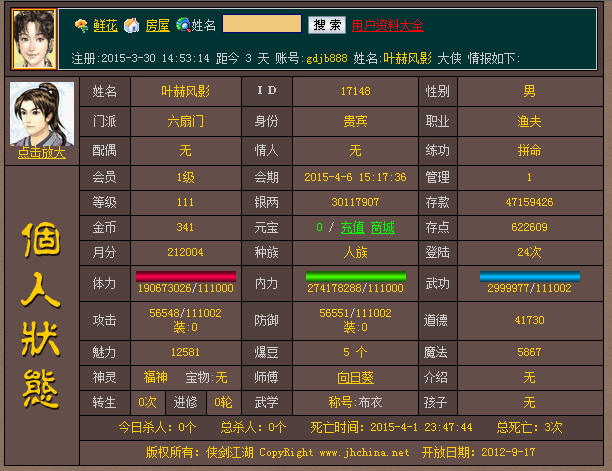Select the 爆豆 value 5 个
The image size is (612, 471).
point(355,352)
